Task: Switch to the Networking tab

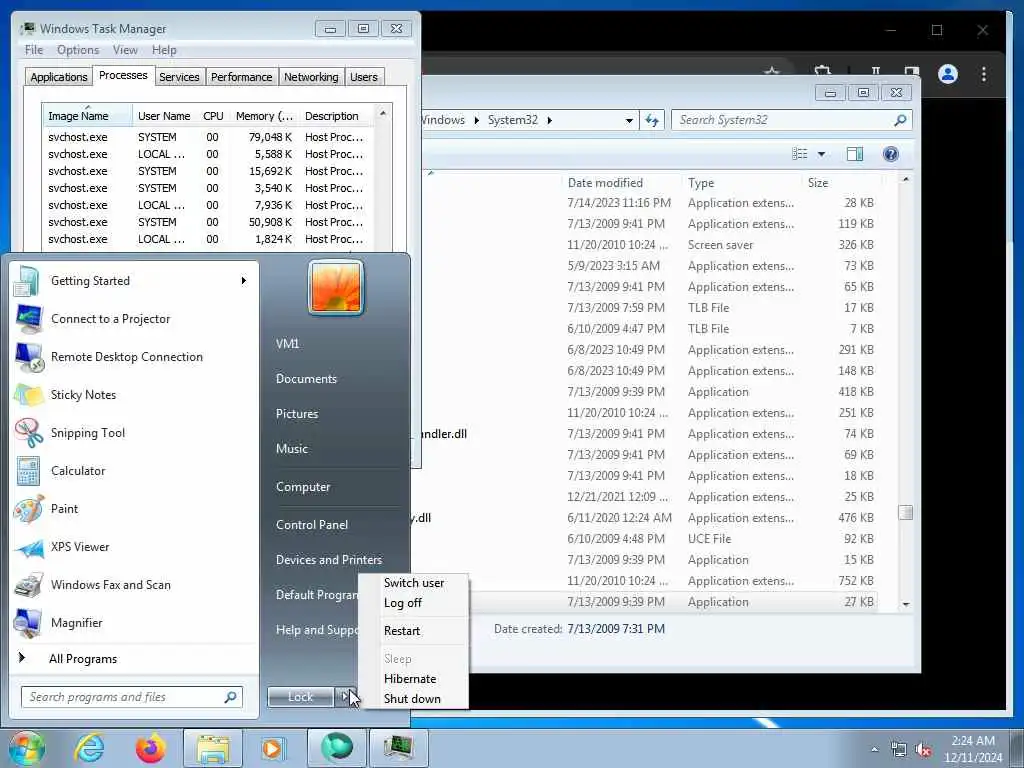Action: click(x=311, y=77)
